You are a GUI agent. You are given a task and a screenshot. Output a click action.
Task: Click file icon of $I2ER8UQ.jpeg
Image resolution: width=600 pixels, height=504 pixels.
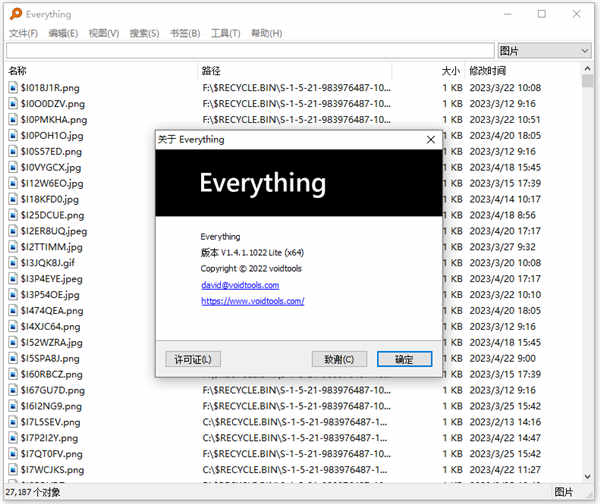[13, 231]
